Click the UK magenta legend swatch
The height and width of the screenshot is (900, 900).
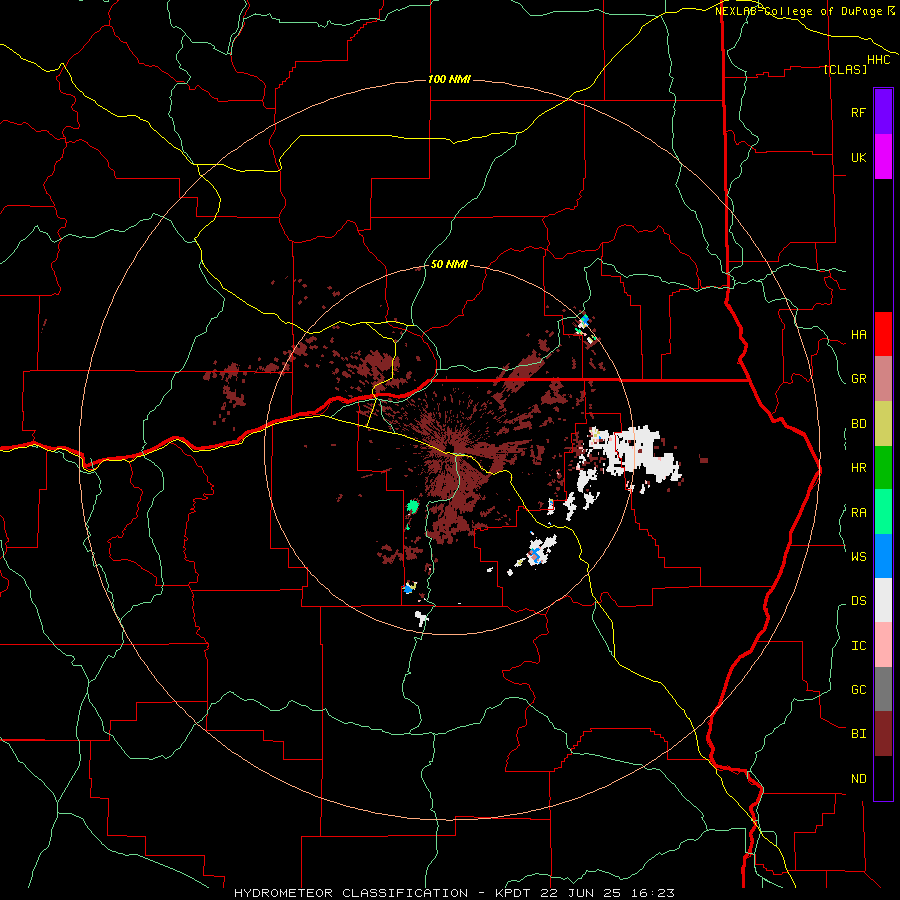click(x=883, y=157)
